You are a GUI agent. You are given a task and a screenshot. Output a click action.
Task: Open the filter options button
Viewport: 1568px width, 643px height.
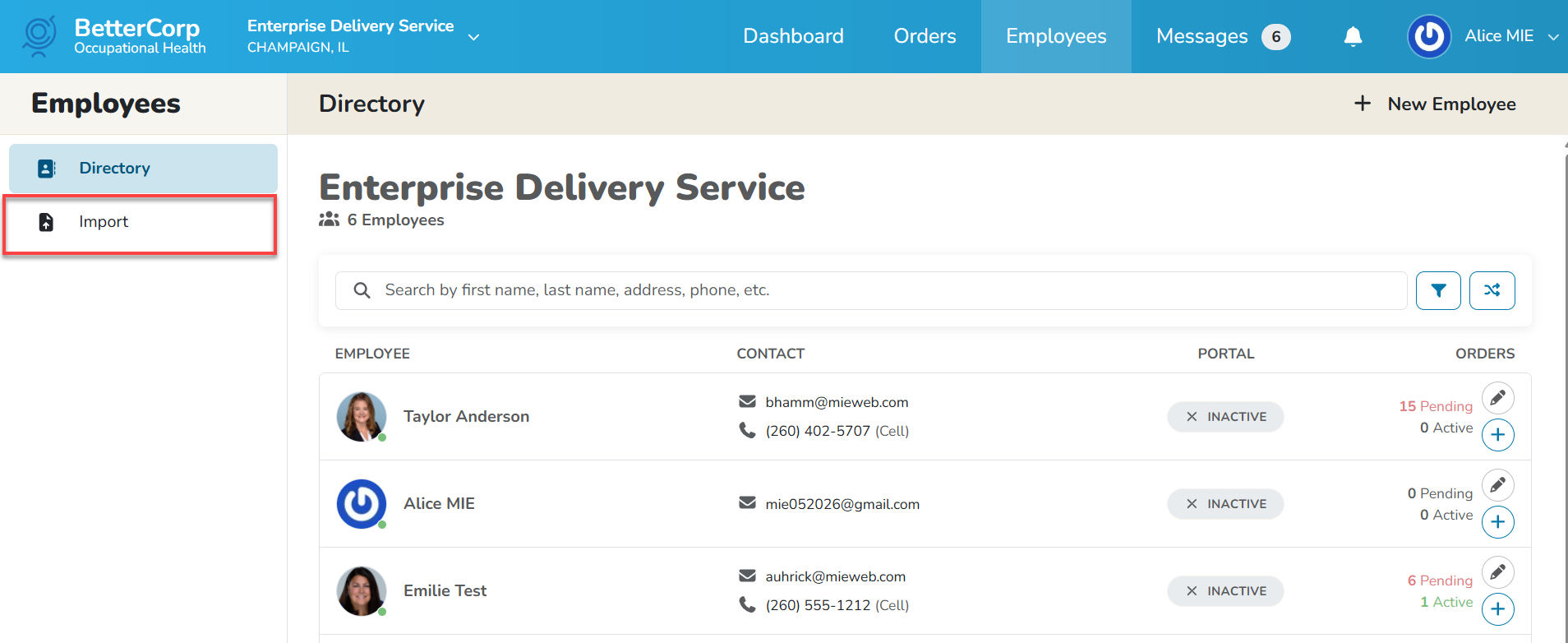click(1438, 290)
